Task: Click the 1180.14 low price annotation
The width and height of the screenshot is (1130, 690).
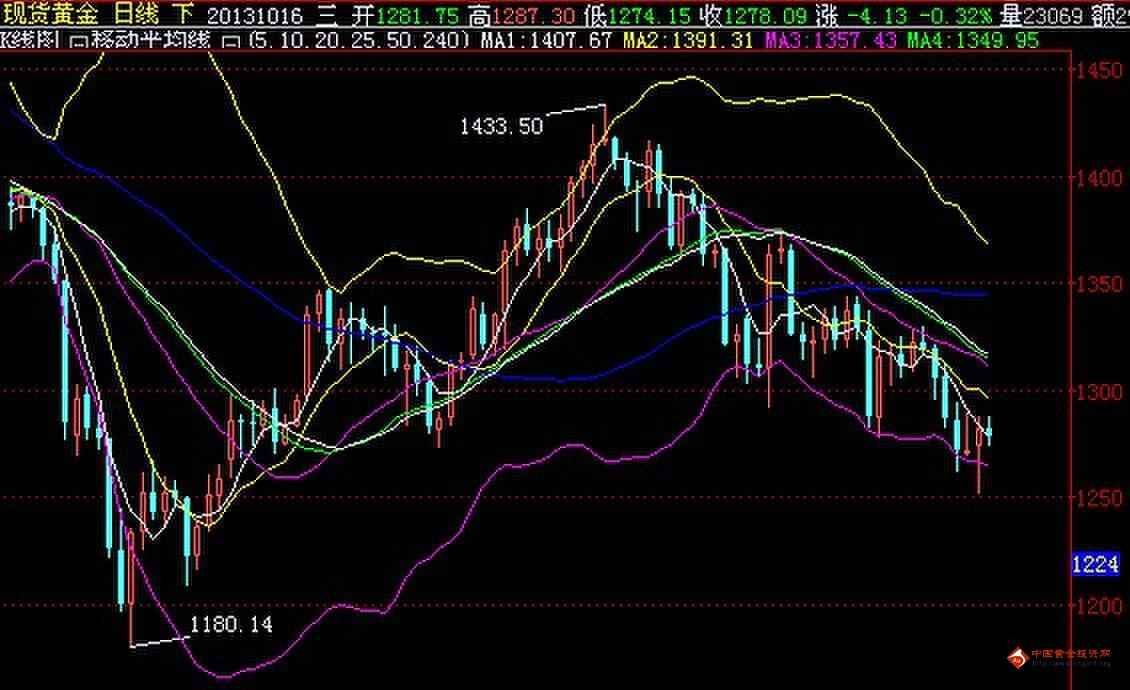Action: click(x=231, y=624)
